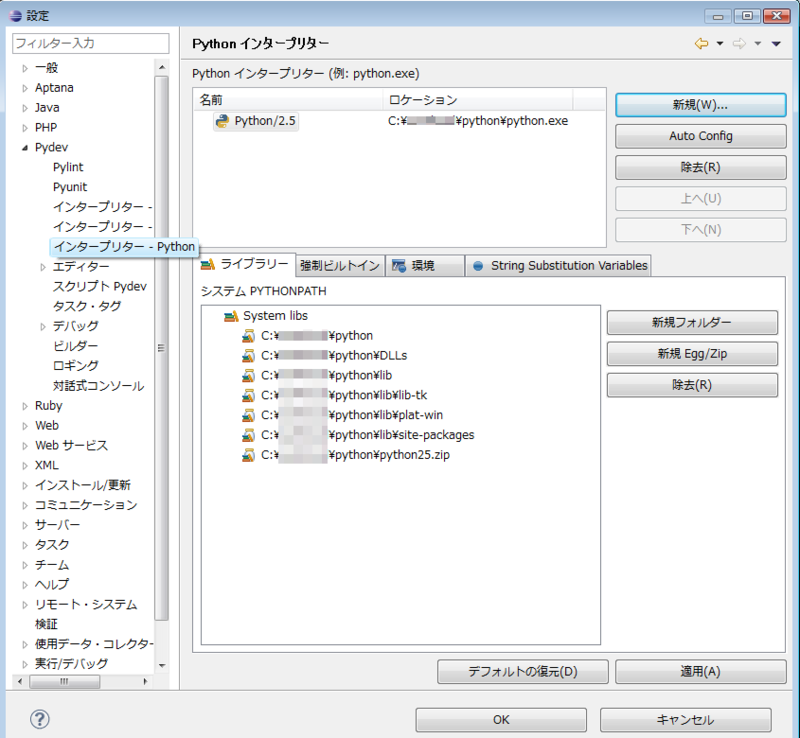Click the OK button
The image size is (800, 738).
(501, 720)
